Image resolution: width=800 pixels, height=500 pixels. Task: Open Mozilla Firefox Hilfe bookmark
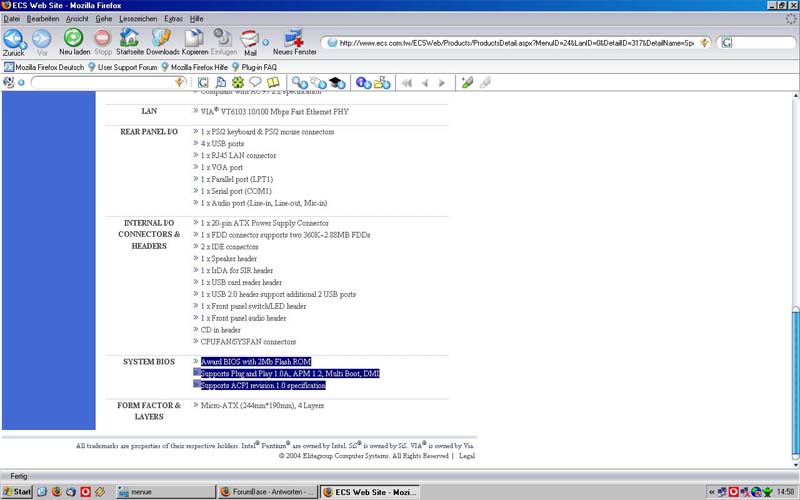click(x=194, y=67)
